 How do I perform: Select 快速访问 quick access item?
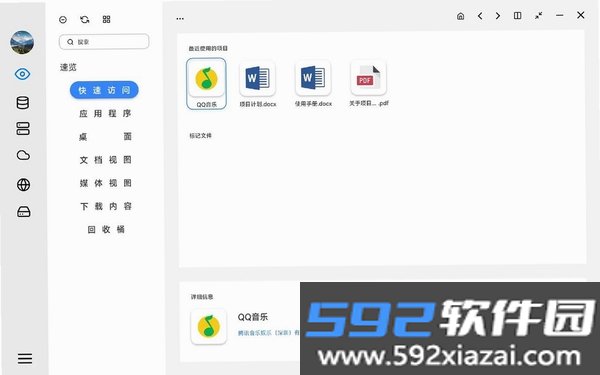point(104,90)
